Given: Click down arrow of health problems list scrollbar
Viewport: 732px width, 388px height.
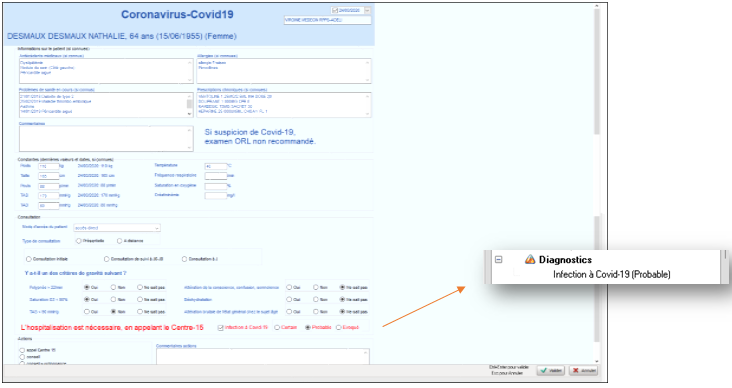Looking at the screenshot, I should (190, 113).
